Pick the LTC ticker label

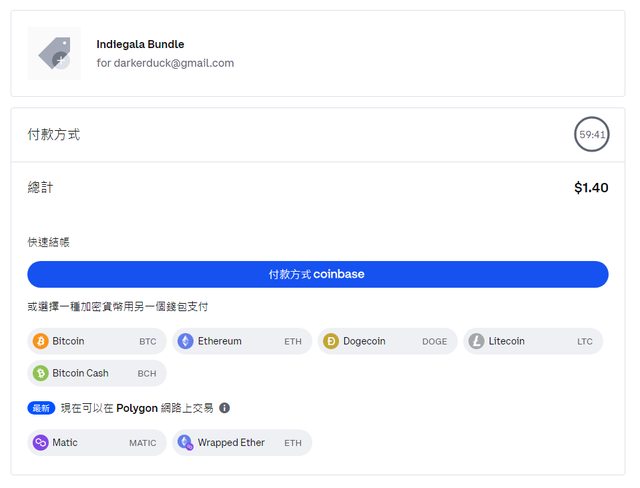[x=584, y=342]
